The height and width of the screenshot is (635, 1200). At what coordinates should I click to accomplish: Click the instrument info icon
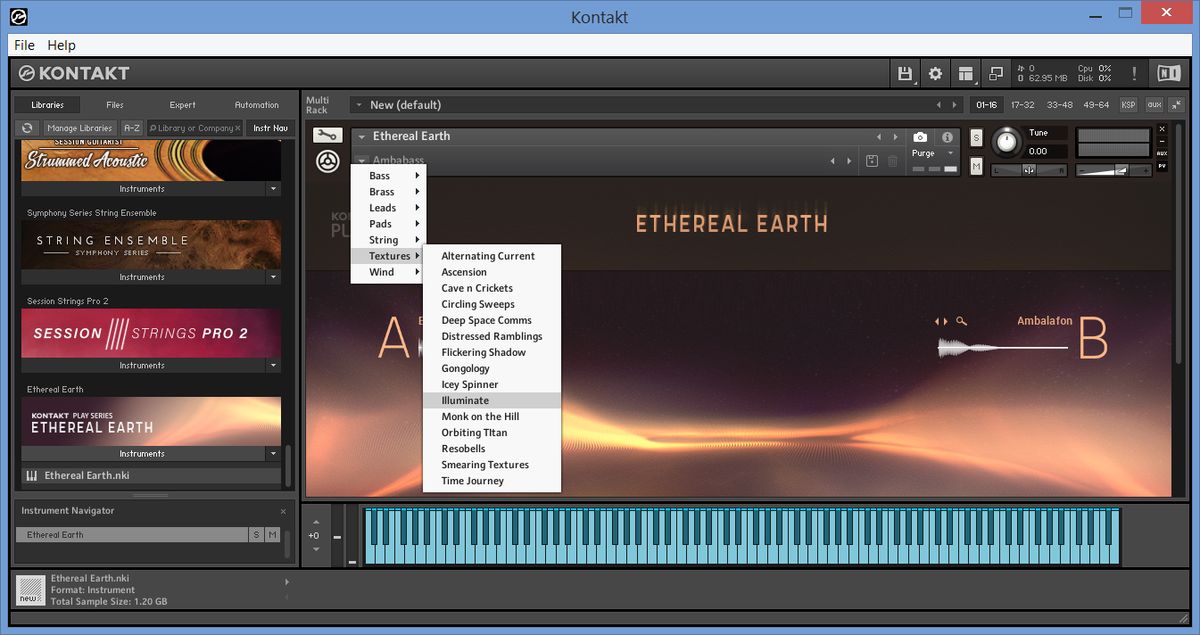(x=947, y=137)
